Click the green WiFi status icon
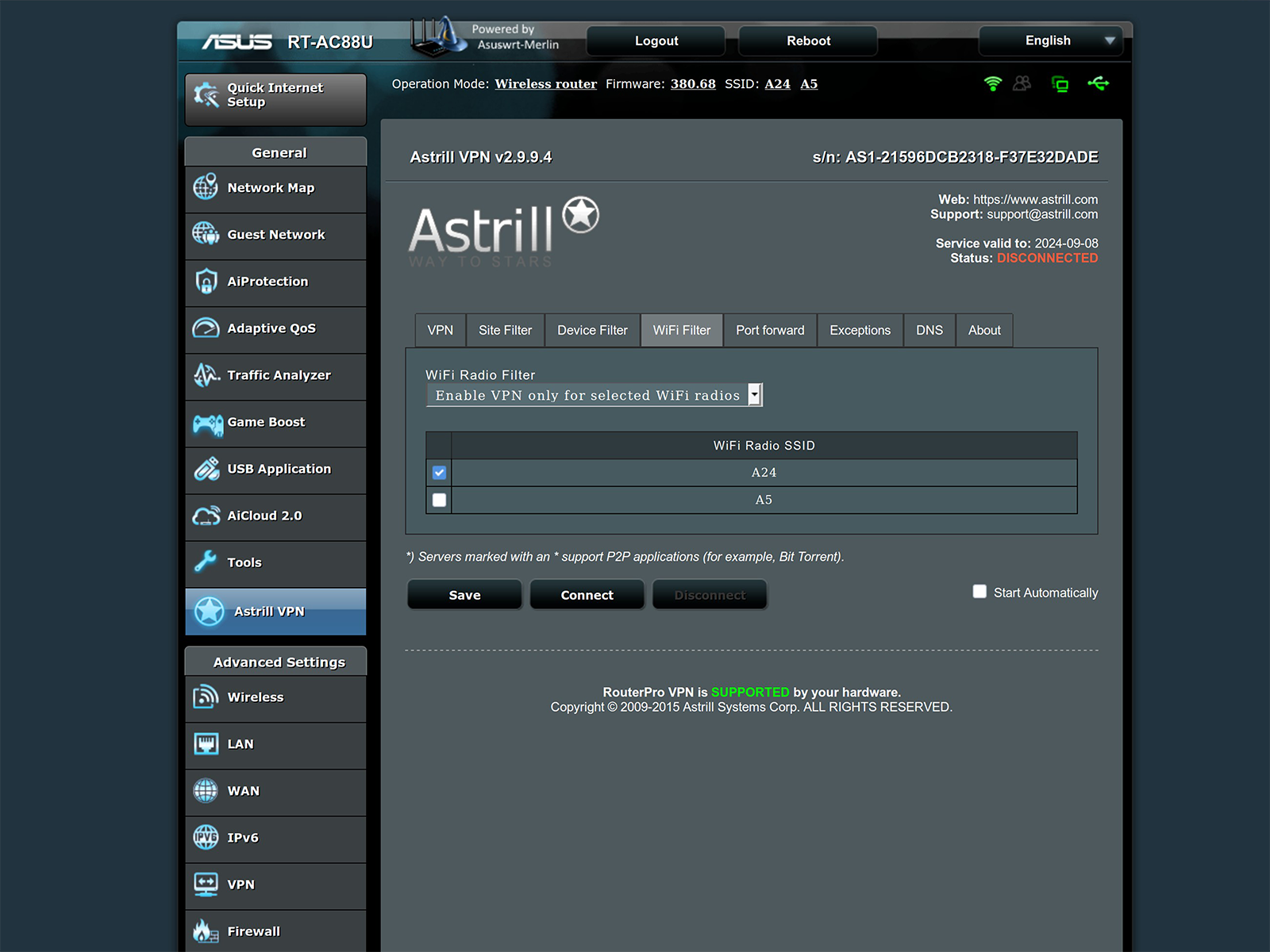The image size is (1270, 952). (992, 83)
